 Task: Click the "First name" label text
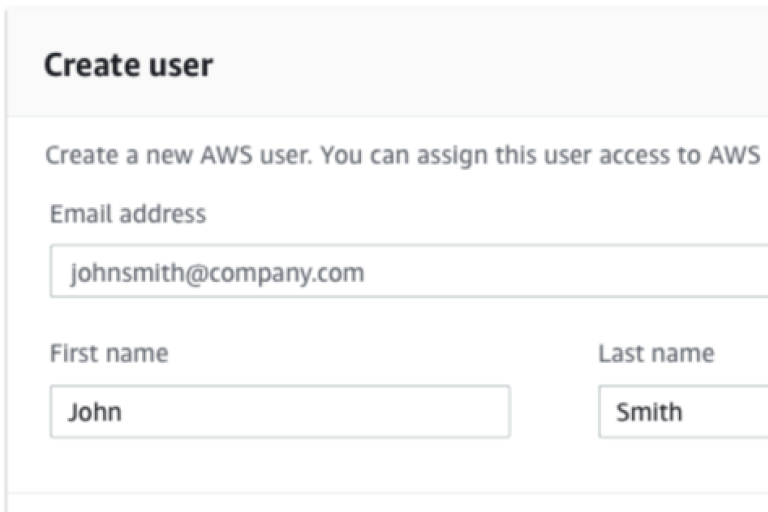click(x=108, y=353)
